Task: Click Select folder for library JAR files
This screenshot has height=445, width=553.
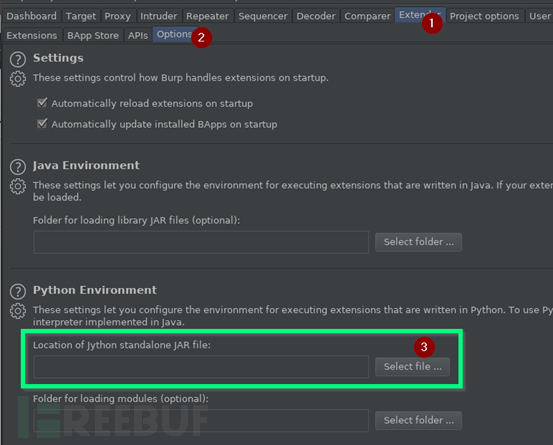Action: pos(418,242)
